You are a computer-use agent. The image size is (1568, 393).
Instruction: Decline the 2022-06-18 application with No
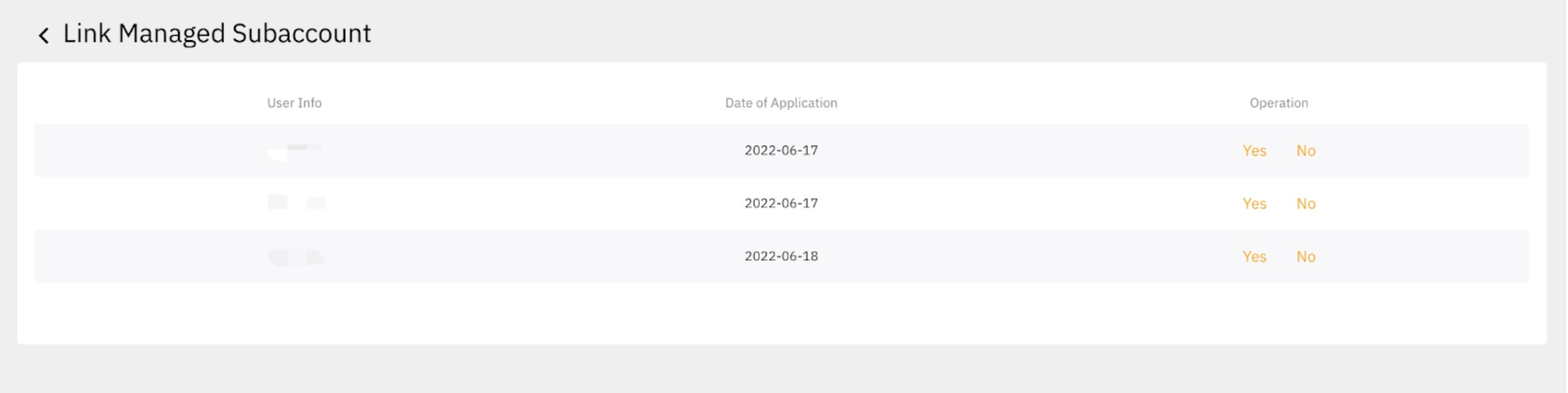tap(1306, 257)
